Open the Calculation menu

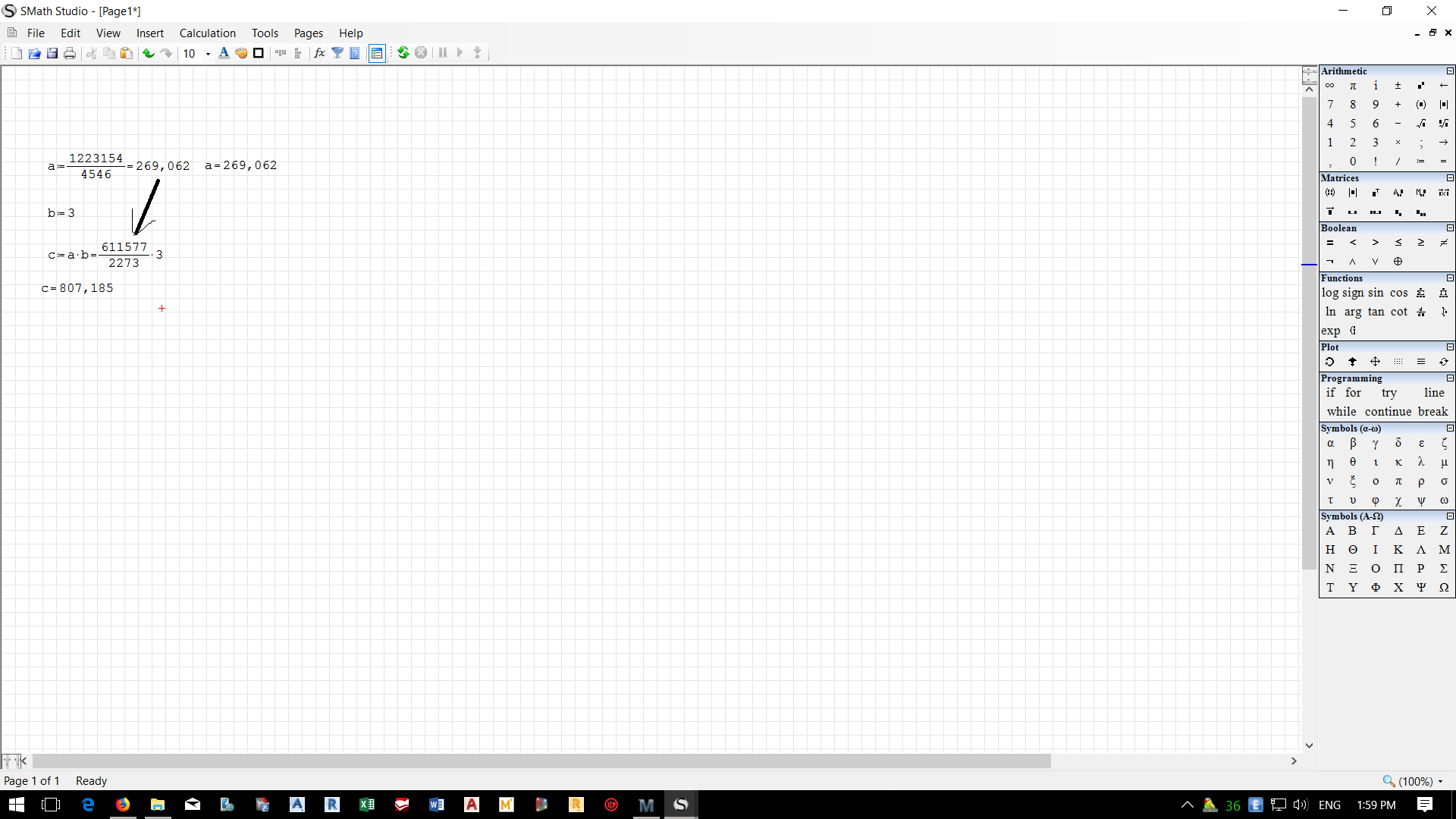click(x=207, y=33)
